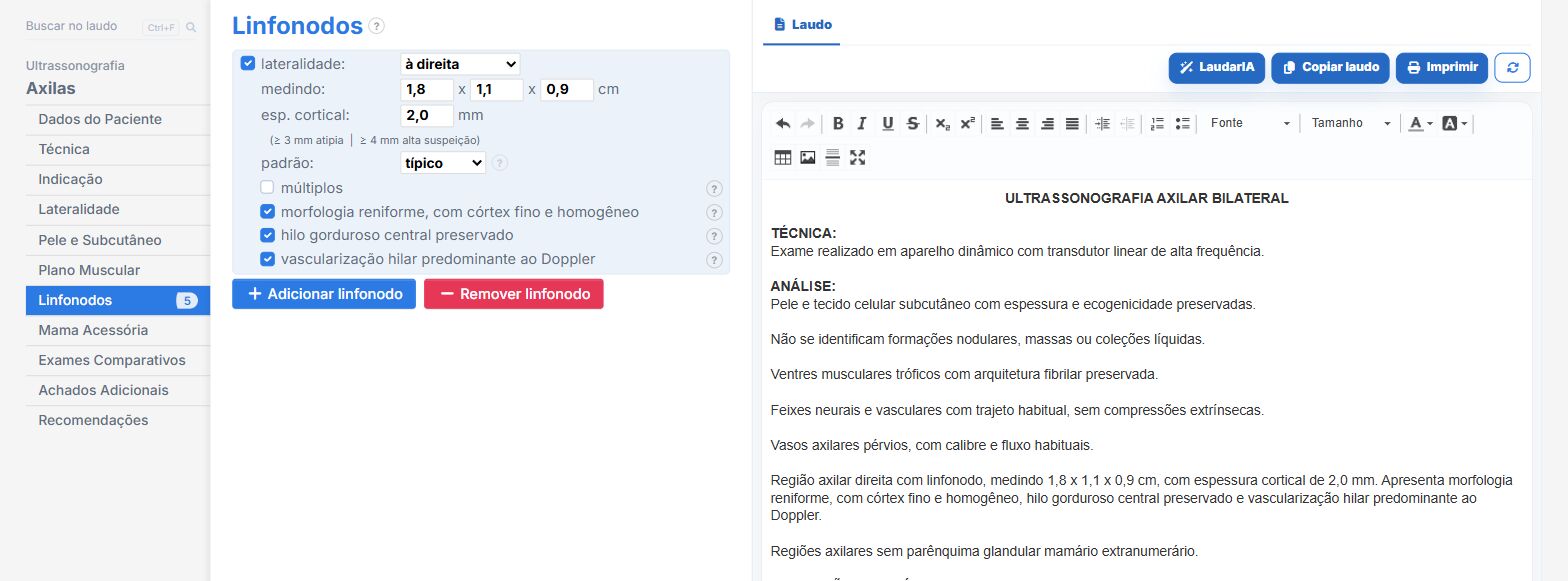Justify the report text
This screenshot has height=581, width=1568.
[x=1072, y=123]
